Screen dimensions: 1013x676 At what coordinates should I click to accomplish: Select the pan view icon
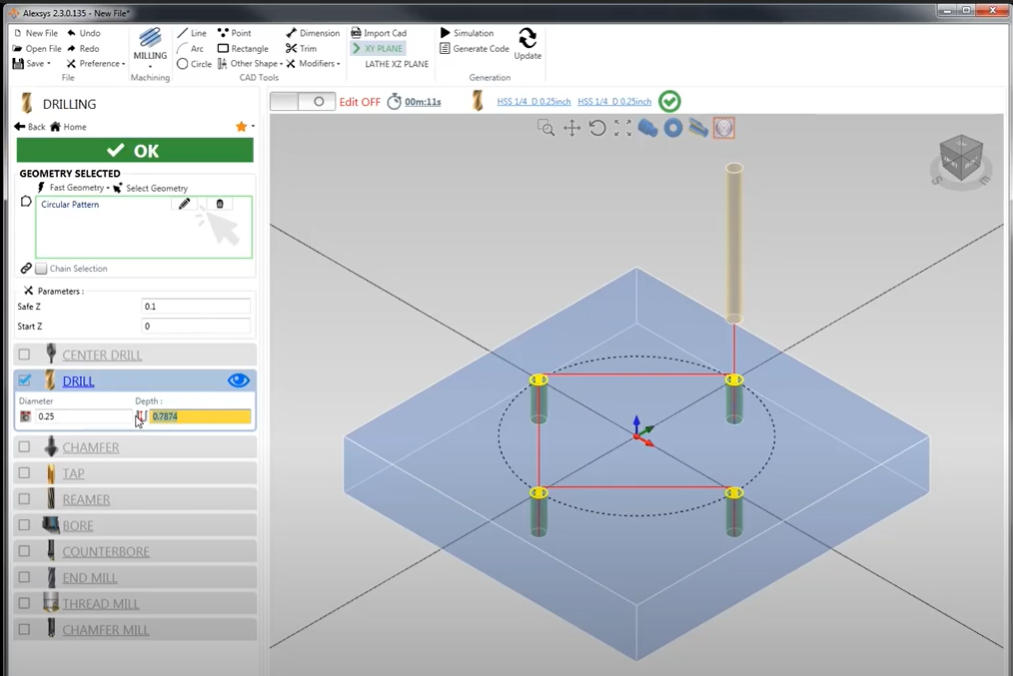click(572, 128)
